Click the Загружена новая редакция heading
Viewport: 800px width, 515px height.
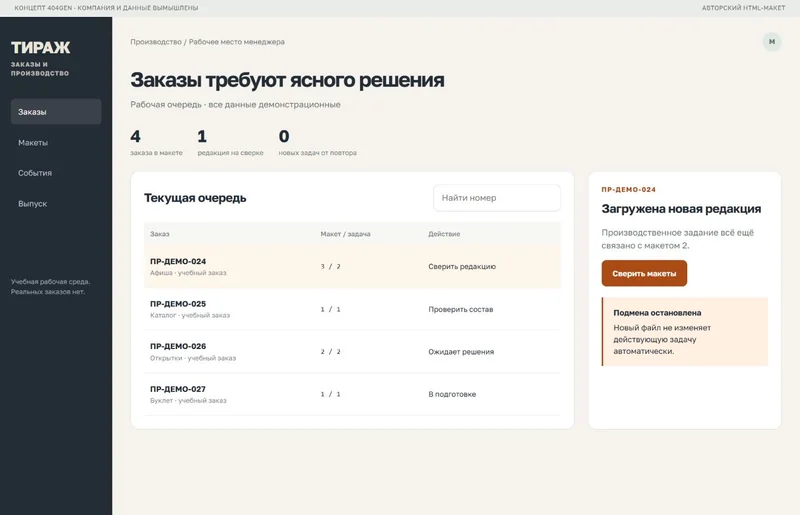click(681, 209)
